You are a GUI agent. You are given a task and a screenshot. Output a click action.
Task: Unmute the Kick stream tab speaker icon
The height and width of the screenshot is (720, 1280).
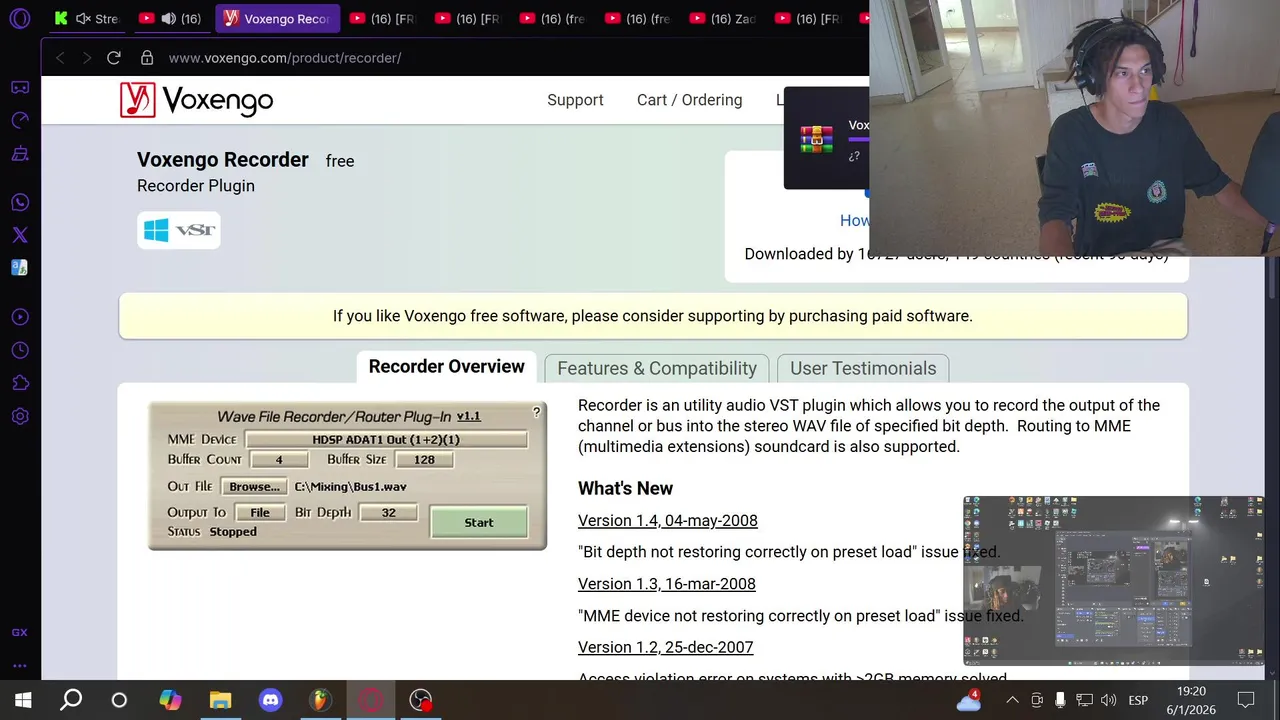[83, 18]
